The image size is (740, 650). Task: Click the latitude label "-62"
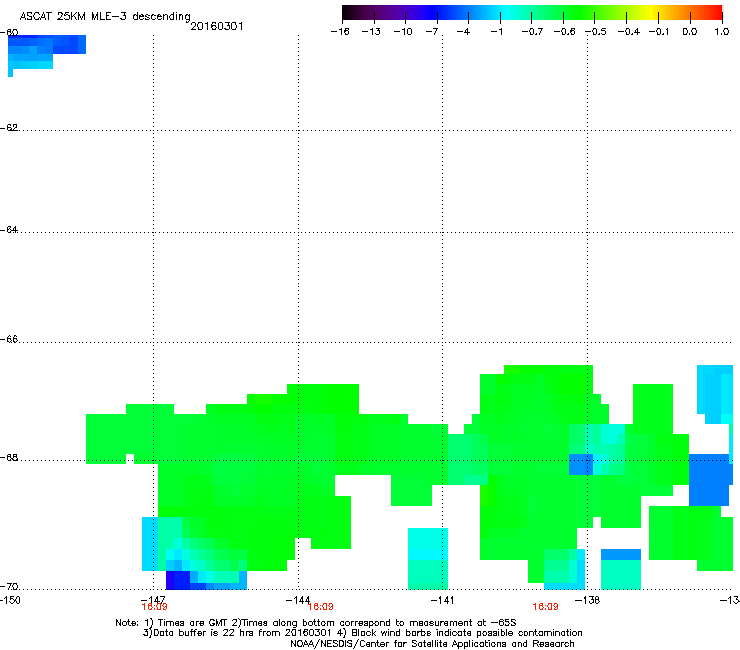(9, 128)
